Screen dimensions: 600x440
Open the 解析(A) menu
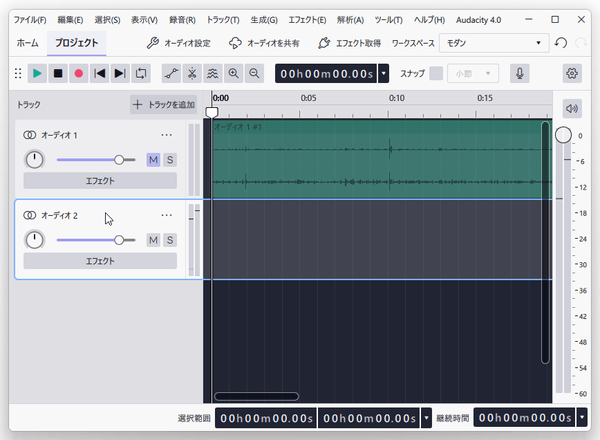(350, 20)
